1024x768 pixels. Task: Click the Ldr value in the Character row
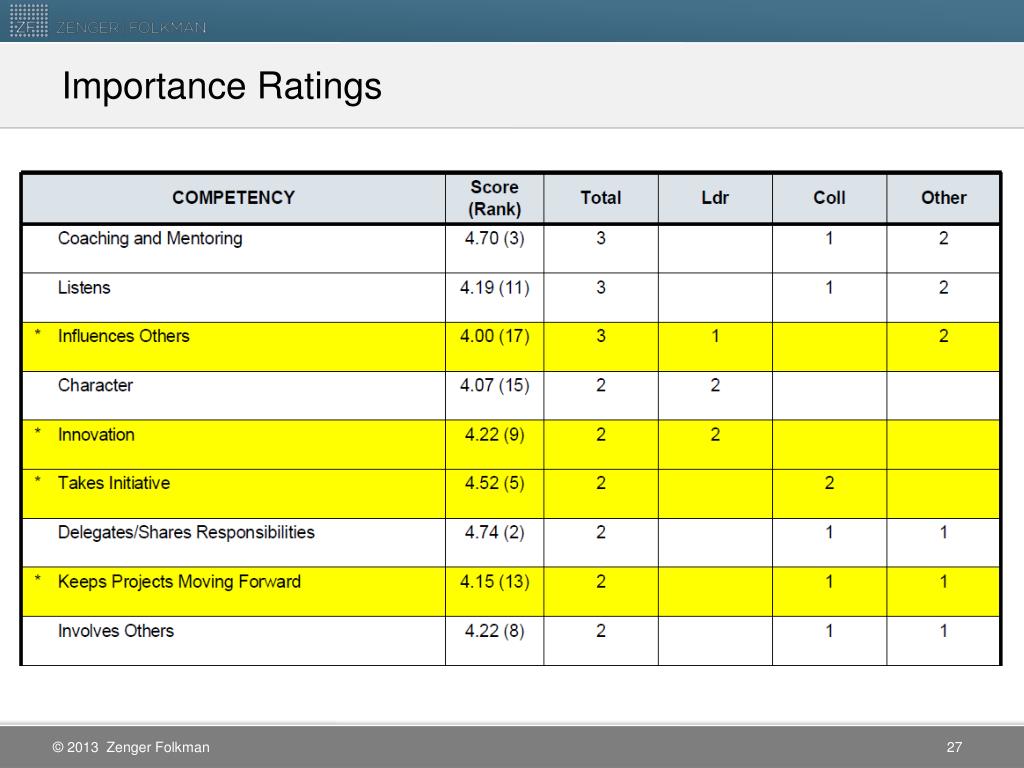click(x=715, y=385)
